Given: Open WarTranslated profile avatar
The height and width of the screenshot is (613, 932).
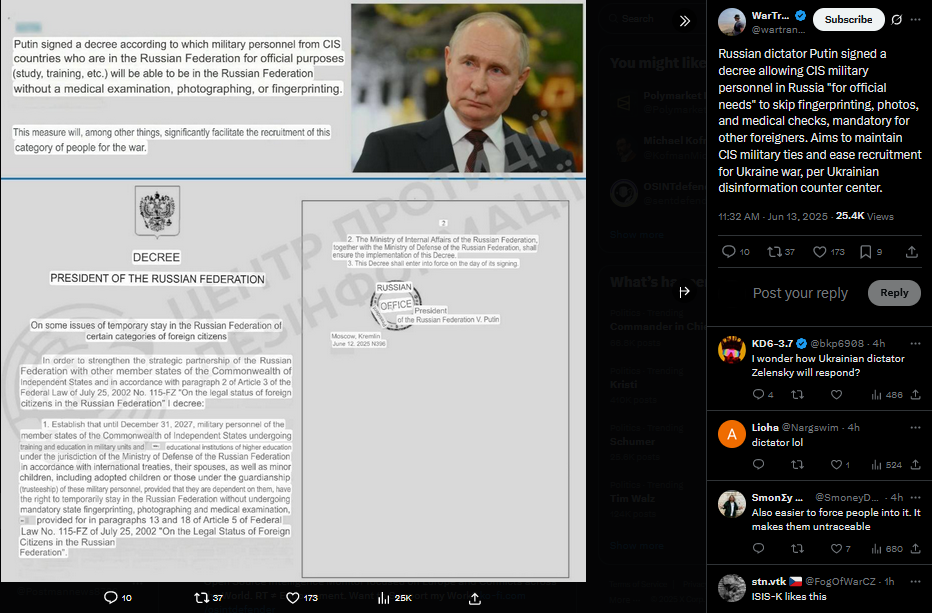Looking at the screenshot, I should point(732,22).
